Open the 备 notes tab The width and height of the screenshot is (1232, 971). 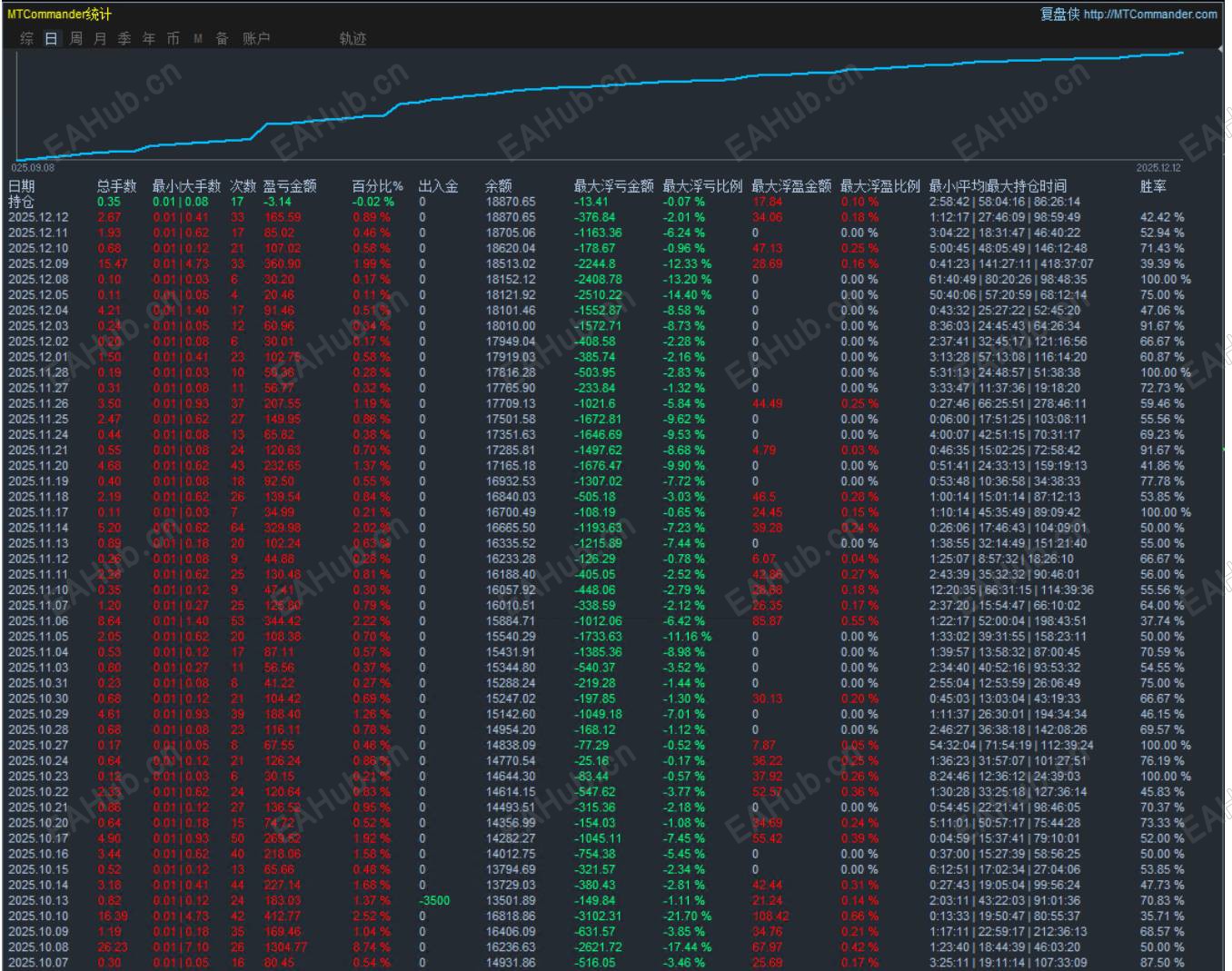222,38
